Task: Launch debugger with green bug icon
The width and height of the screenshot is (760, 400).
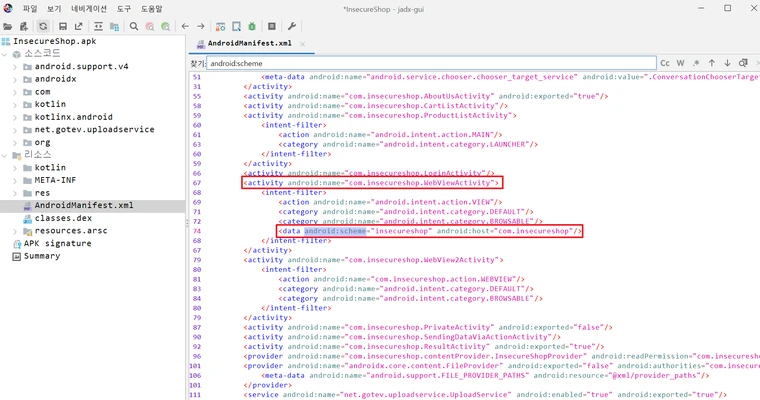Action: [252, 27]
